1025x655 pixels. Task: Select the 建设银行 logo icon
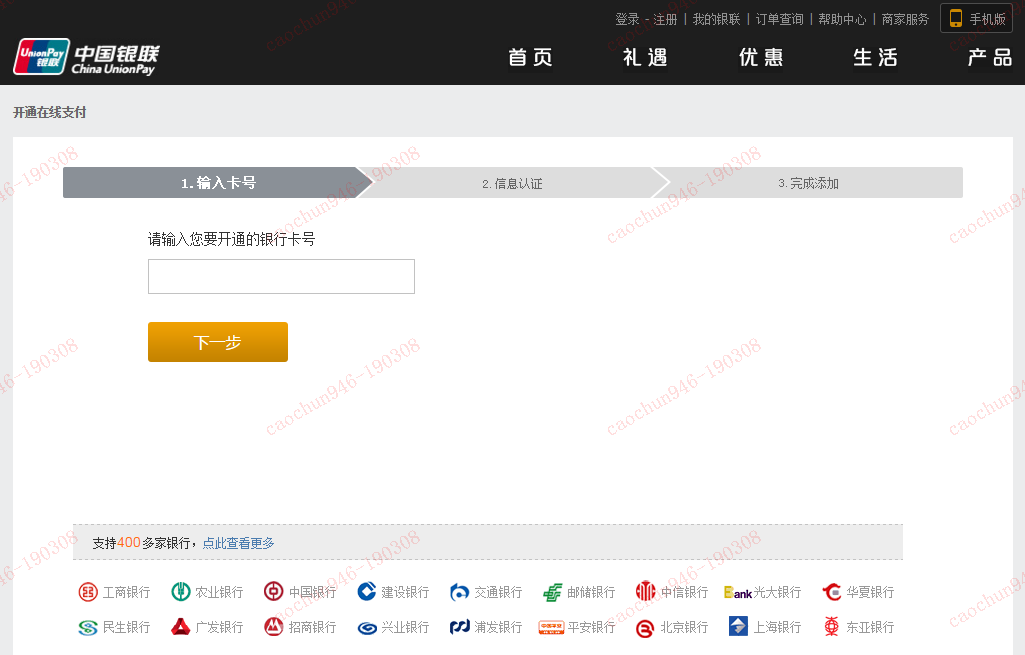(367, 592)
